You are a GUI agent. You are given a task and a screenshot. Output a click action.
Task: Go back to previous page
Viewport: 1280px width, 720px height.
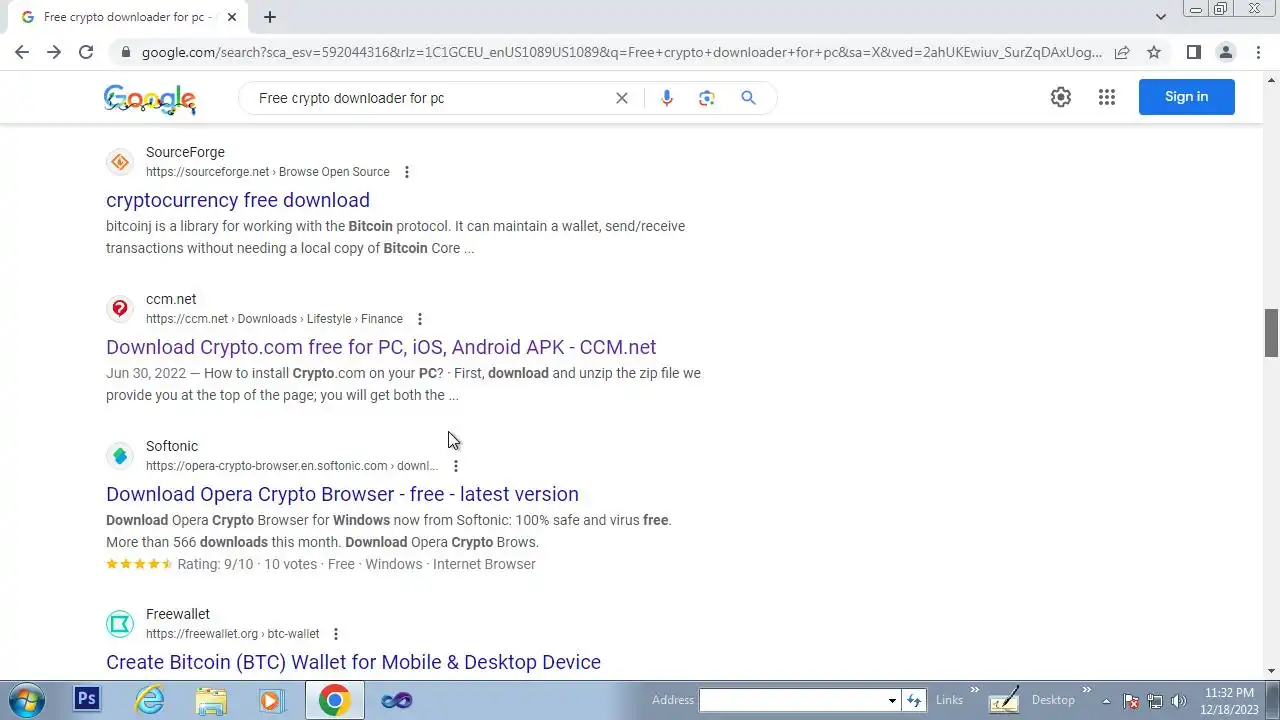[x=22, y=52]
